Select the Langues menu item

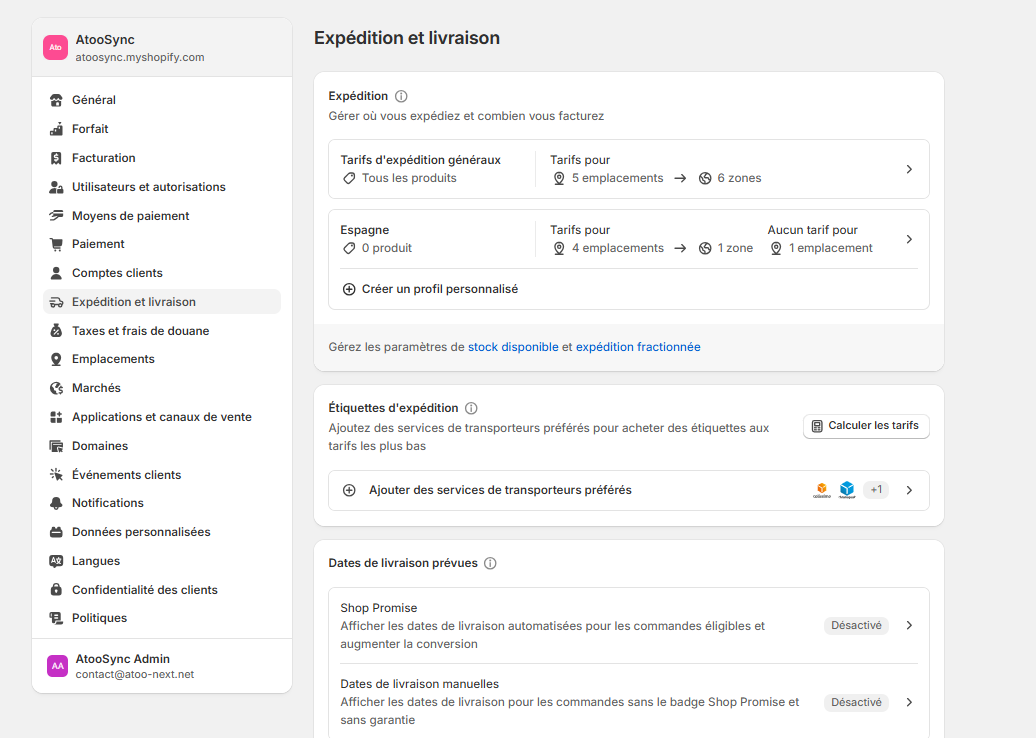(162, 561)
